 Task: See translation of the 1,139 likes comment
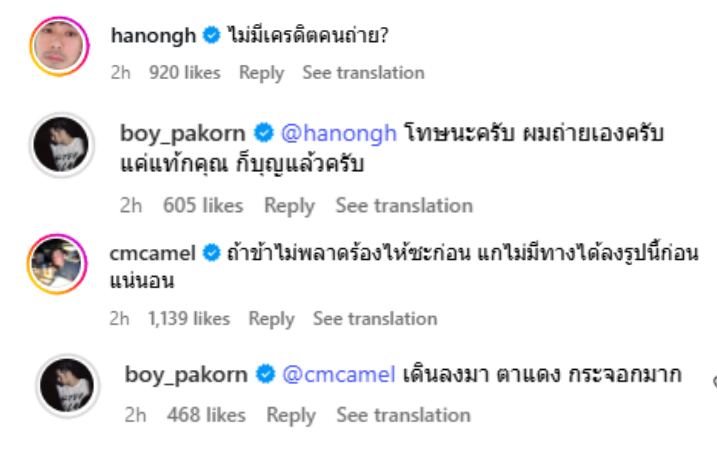tap(375, 319)
